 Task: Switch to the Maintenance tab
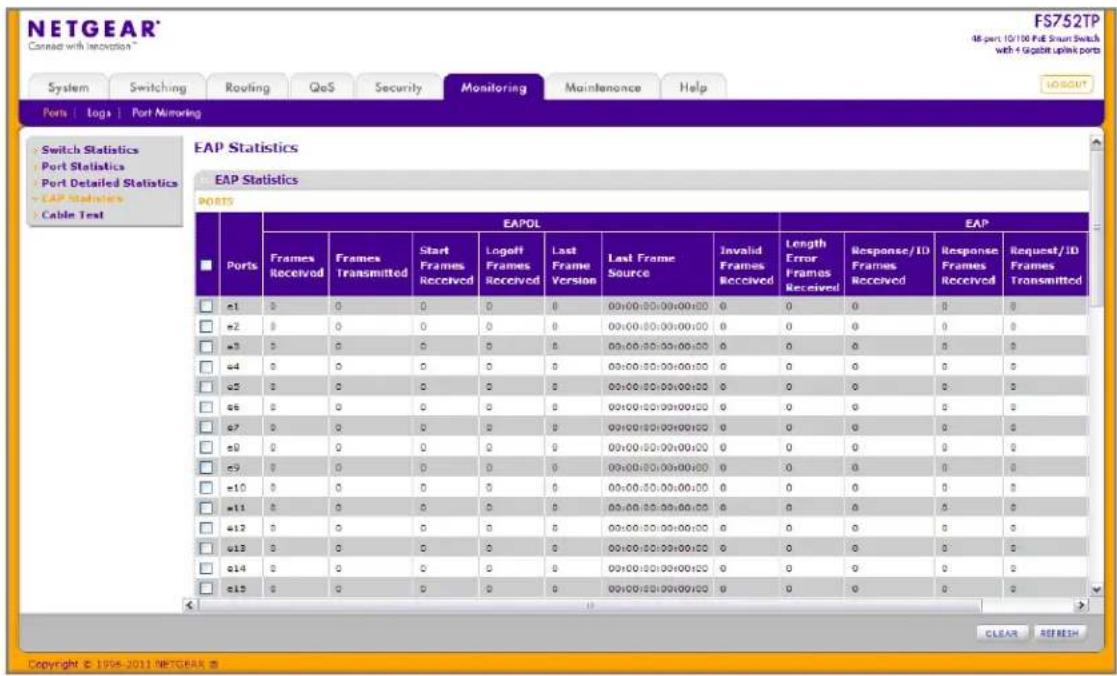(603, 88)
